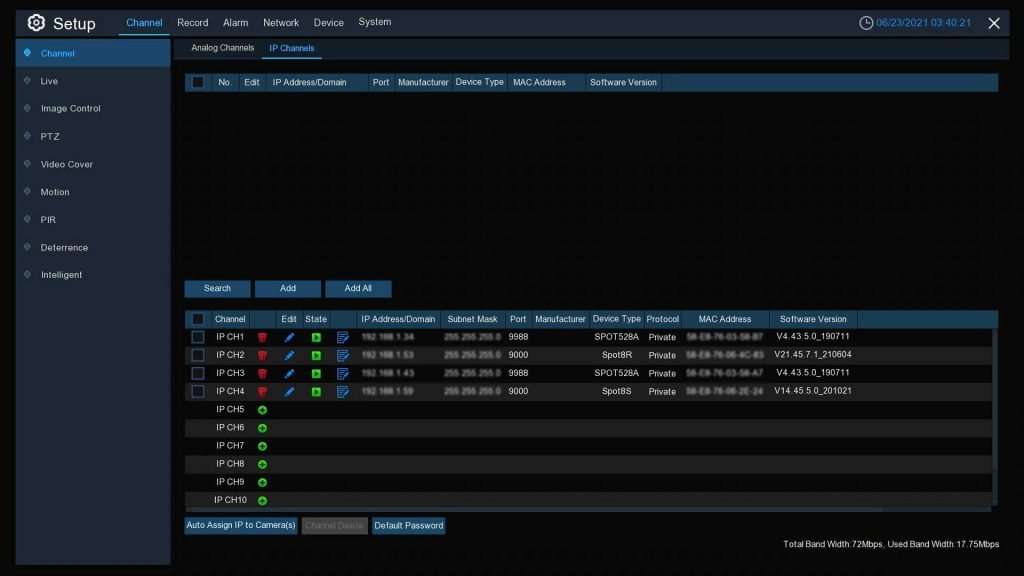Check the select-all box in search results table
Viewport: 1024px width, 576px height.
(x=198, y=83)
